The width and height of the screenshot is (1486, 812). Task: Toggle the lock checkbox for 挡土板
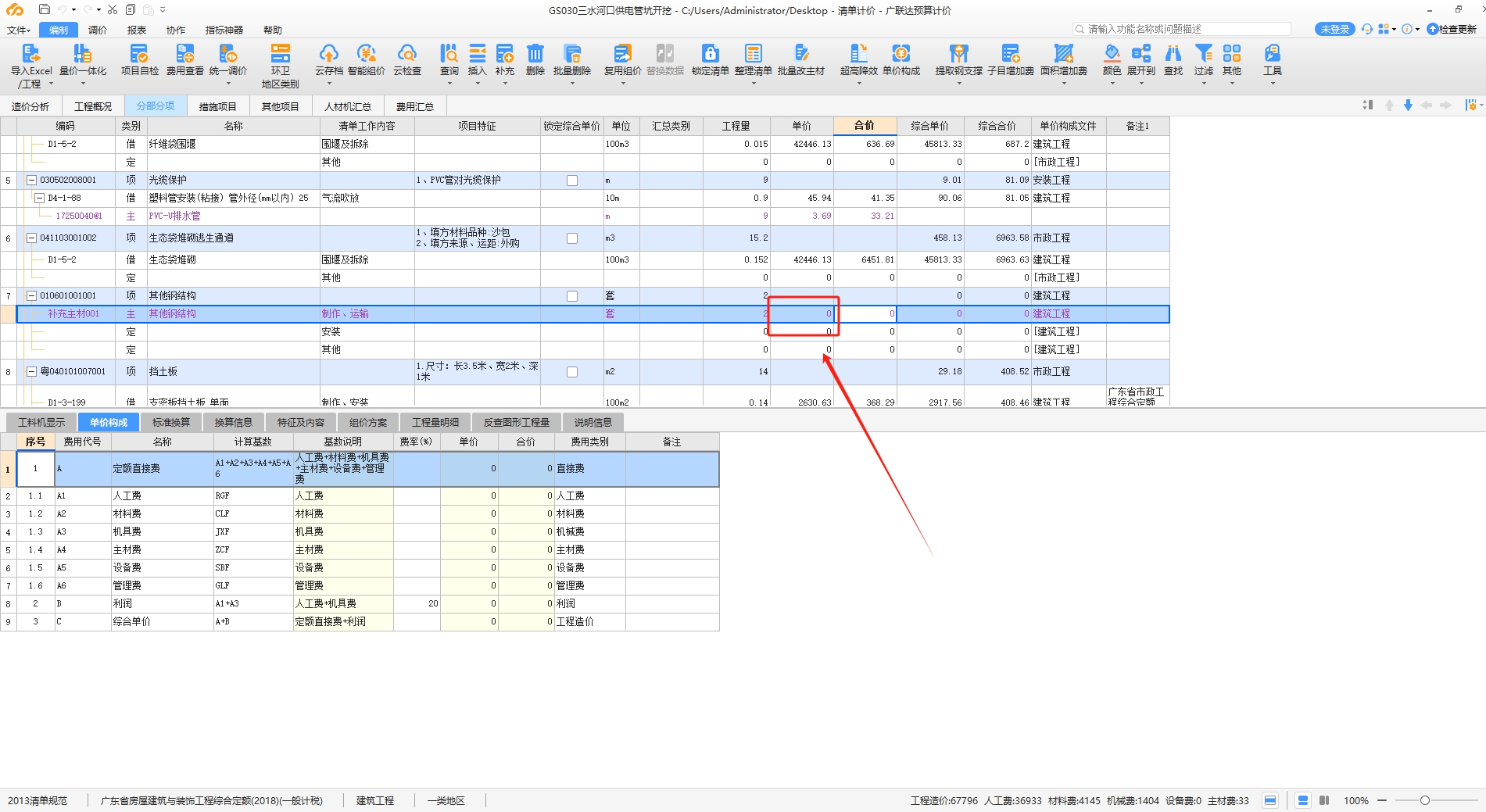(x=571, y=372)
